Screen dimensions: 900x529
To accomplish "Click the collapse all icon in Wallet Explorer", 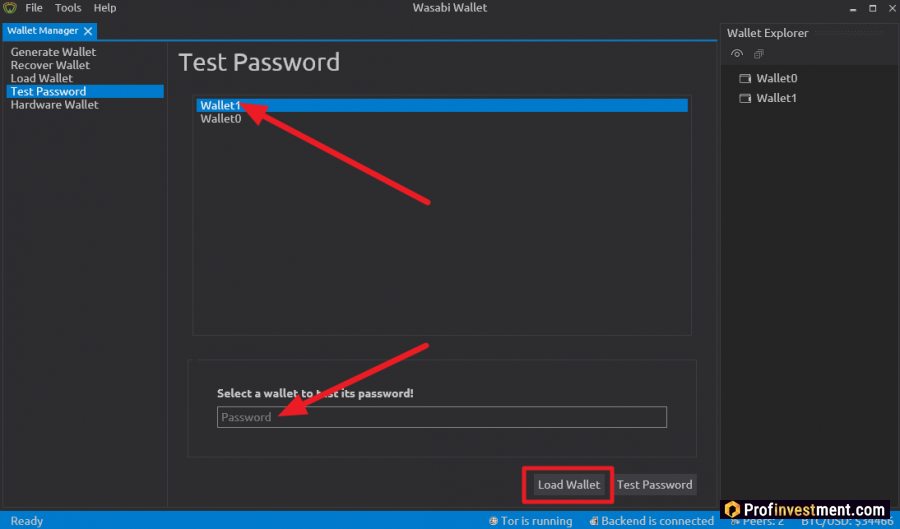I will tap(759, 54).
